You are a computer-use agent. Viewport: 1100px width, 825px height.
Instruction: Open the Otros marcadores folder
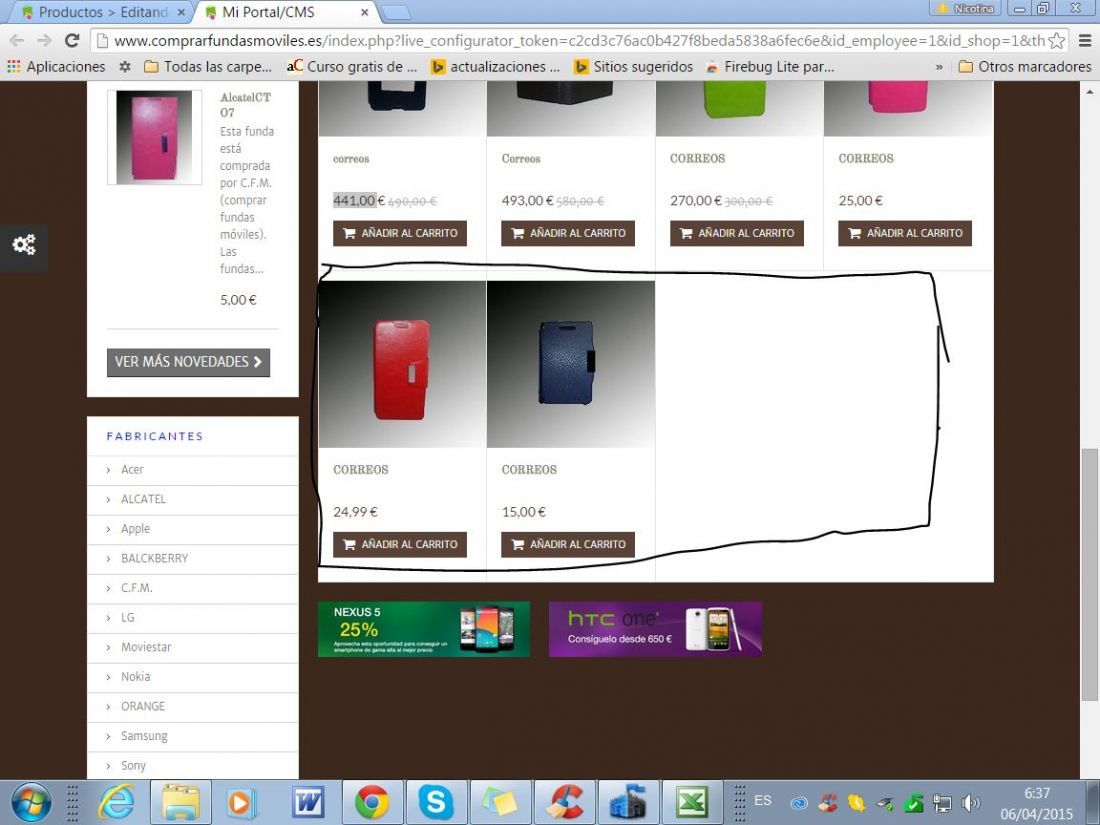tap(1025, 67)
